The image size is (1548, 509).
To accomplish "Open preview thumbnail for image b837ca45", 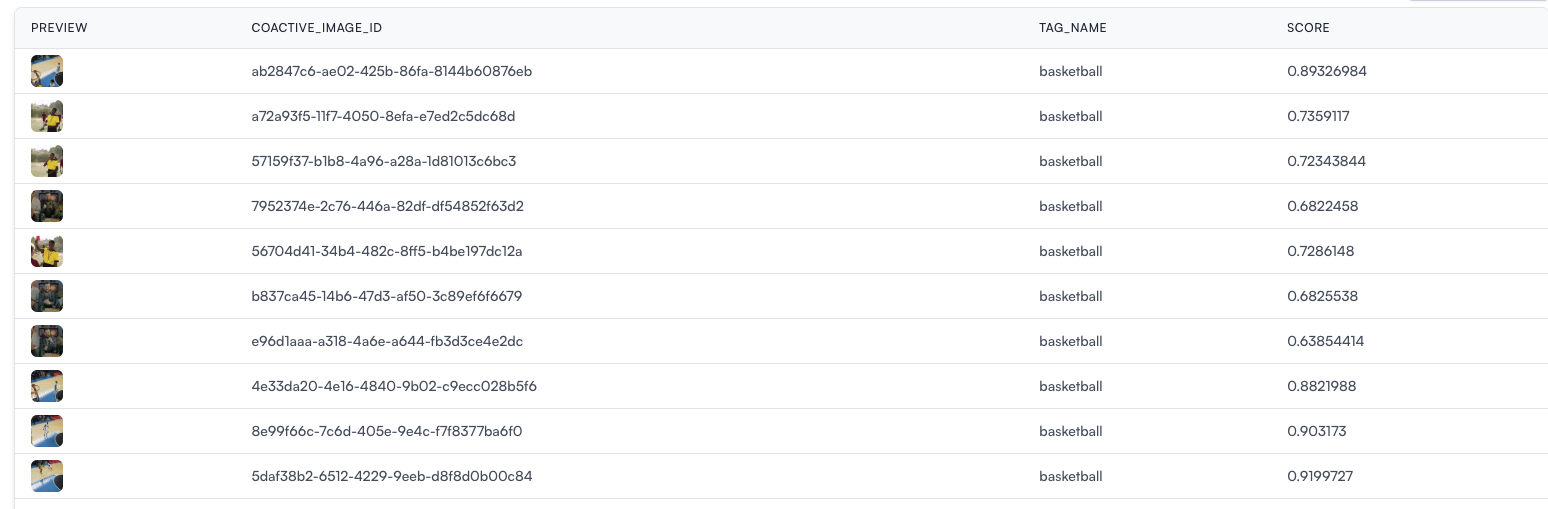I will tap(47, 296).
